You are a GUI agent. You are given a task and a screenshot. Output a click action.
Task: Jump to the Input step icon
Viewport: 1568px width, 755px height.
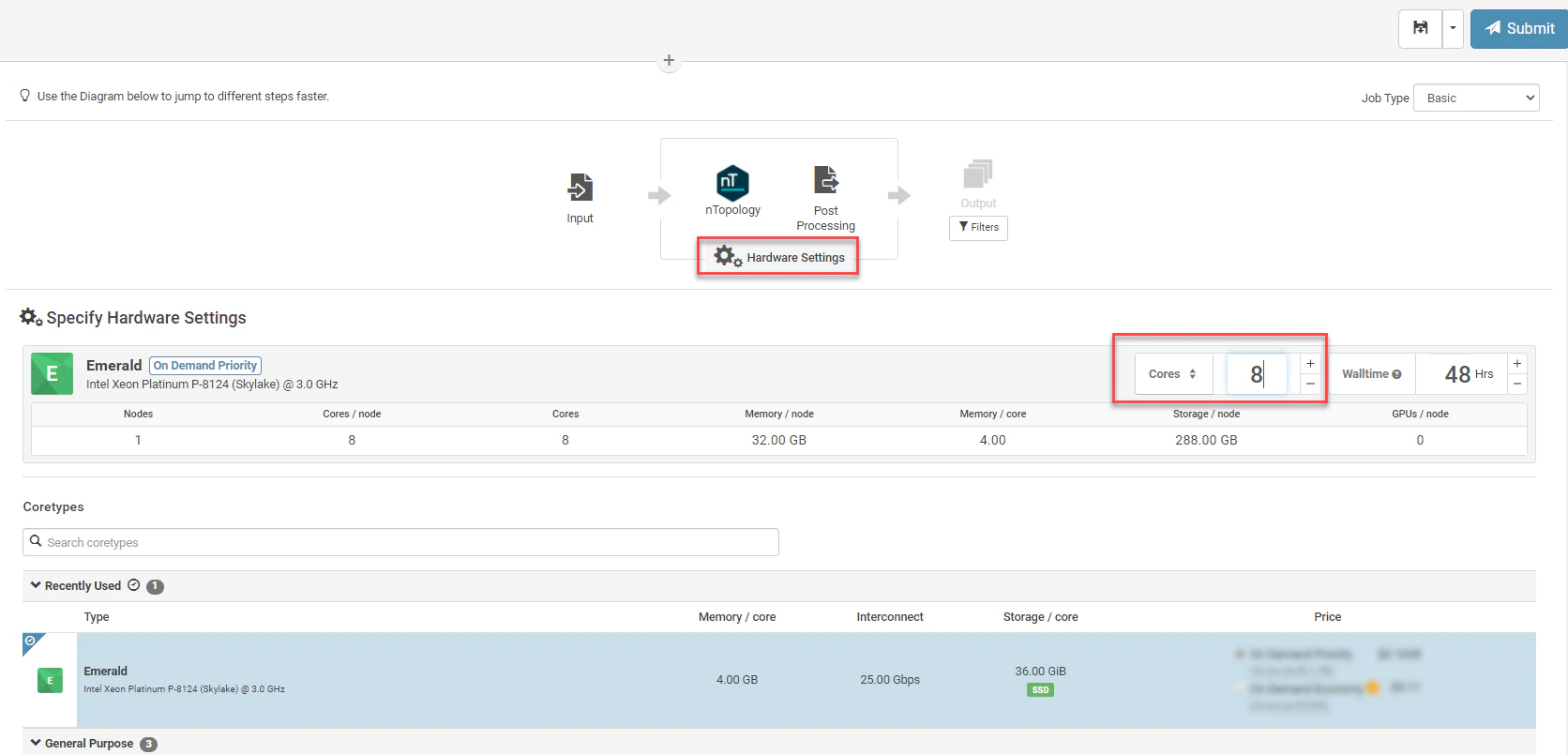click(580, 188)
